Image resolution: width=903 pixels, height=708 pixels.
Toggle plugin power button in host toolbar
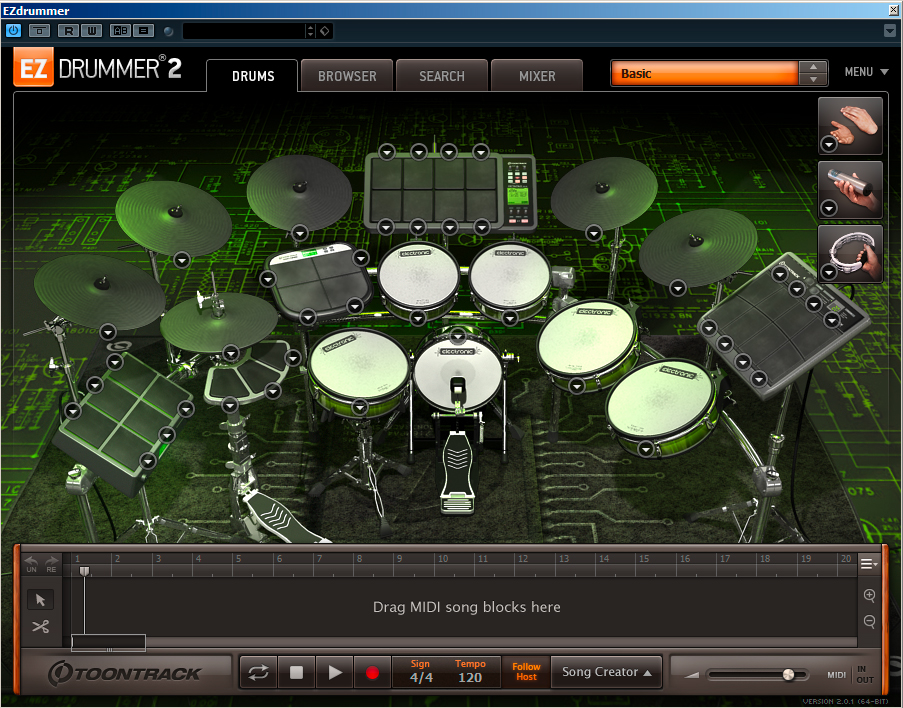[13, 31]
